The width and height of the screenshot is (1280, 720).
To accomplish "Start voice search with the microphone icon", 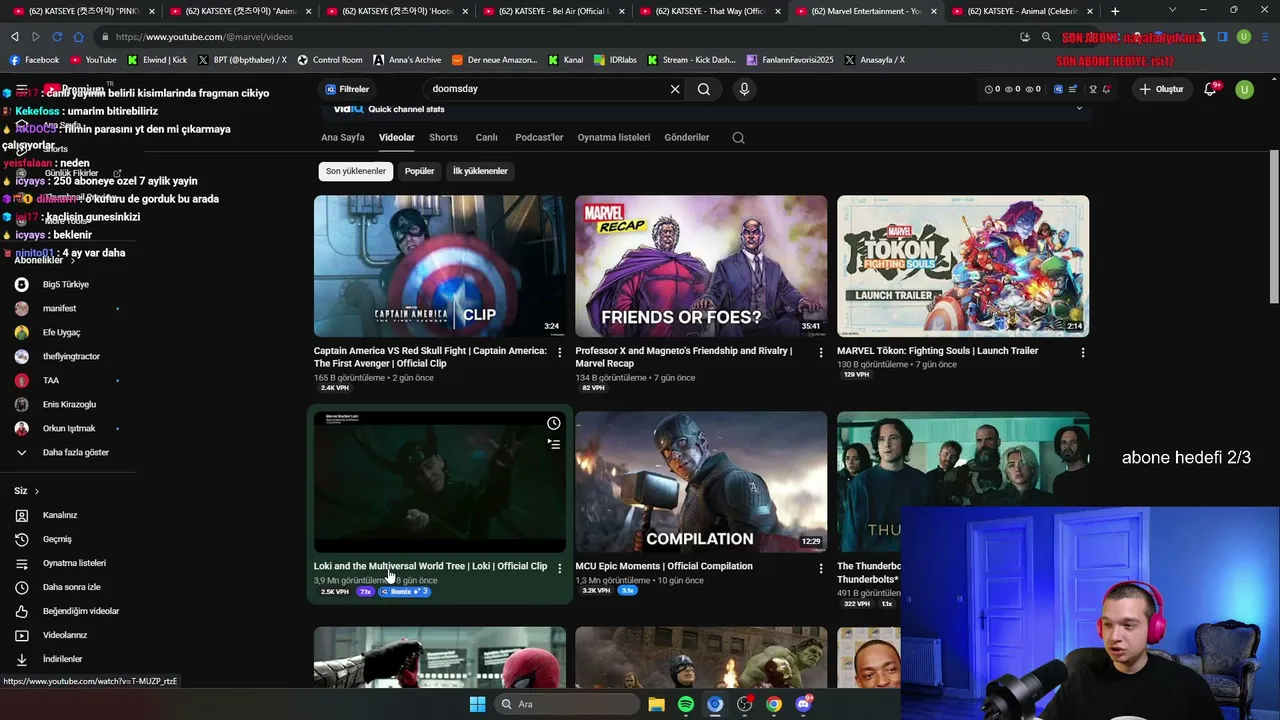I will click(744, 89).
